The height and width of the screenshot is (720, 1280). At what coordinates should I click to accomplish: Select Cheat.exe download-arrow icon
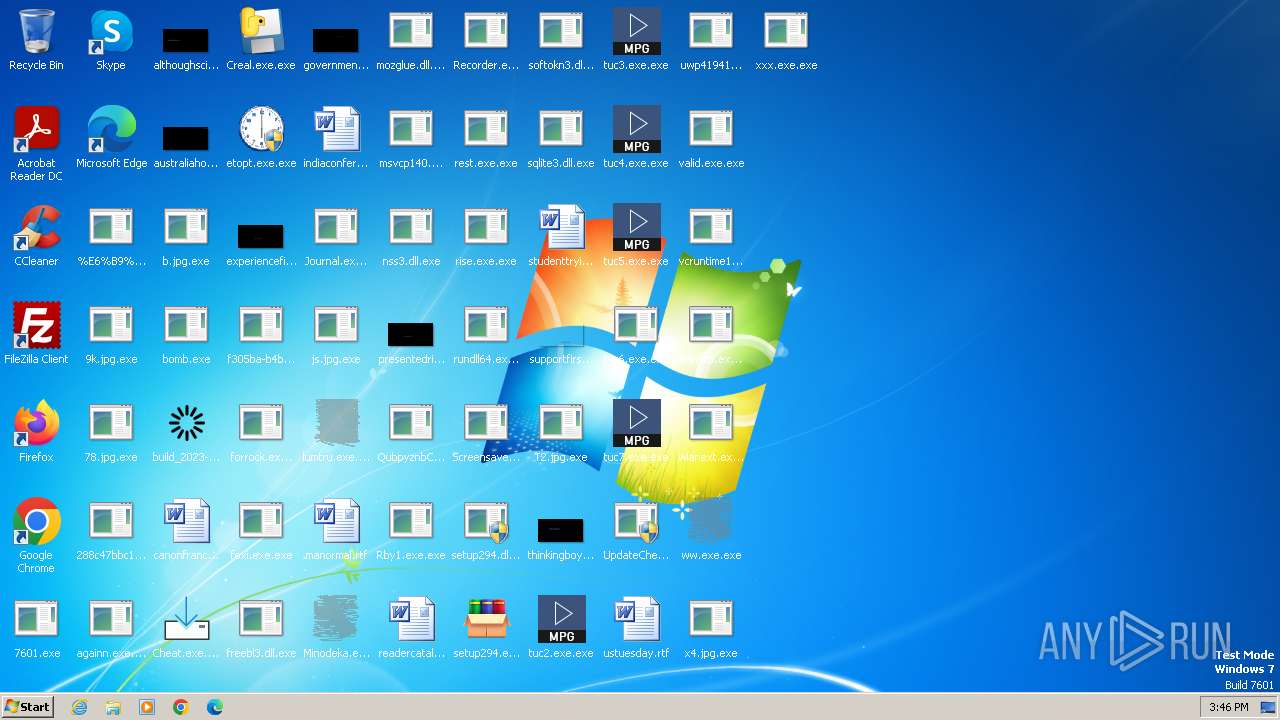pyautogui.click(x=186, y=620)
